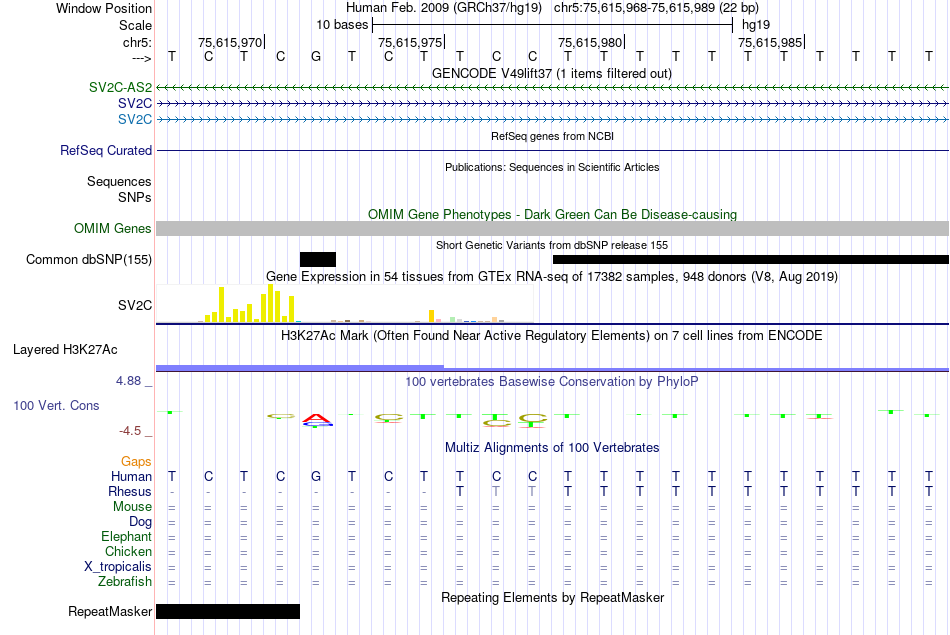The image size is (950, 635).
Task: Click the Human species row label
Action: point(131,477)
